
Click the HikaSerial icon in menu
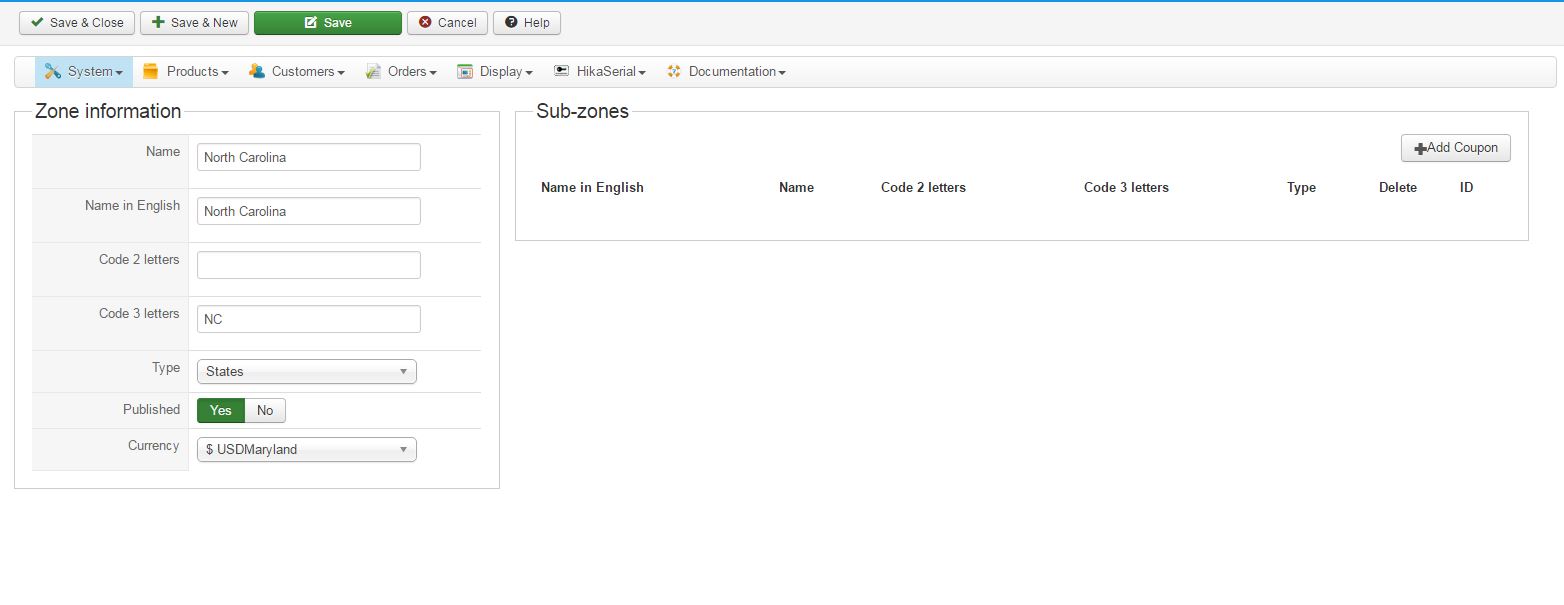click(561, 72)
